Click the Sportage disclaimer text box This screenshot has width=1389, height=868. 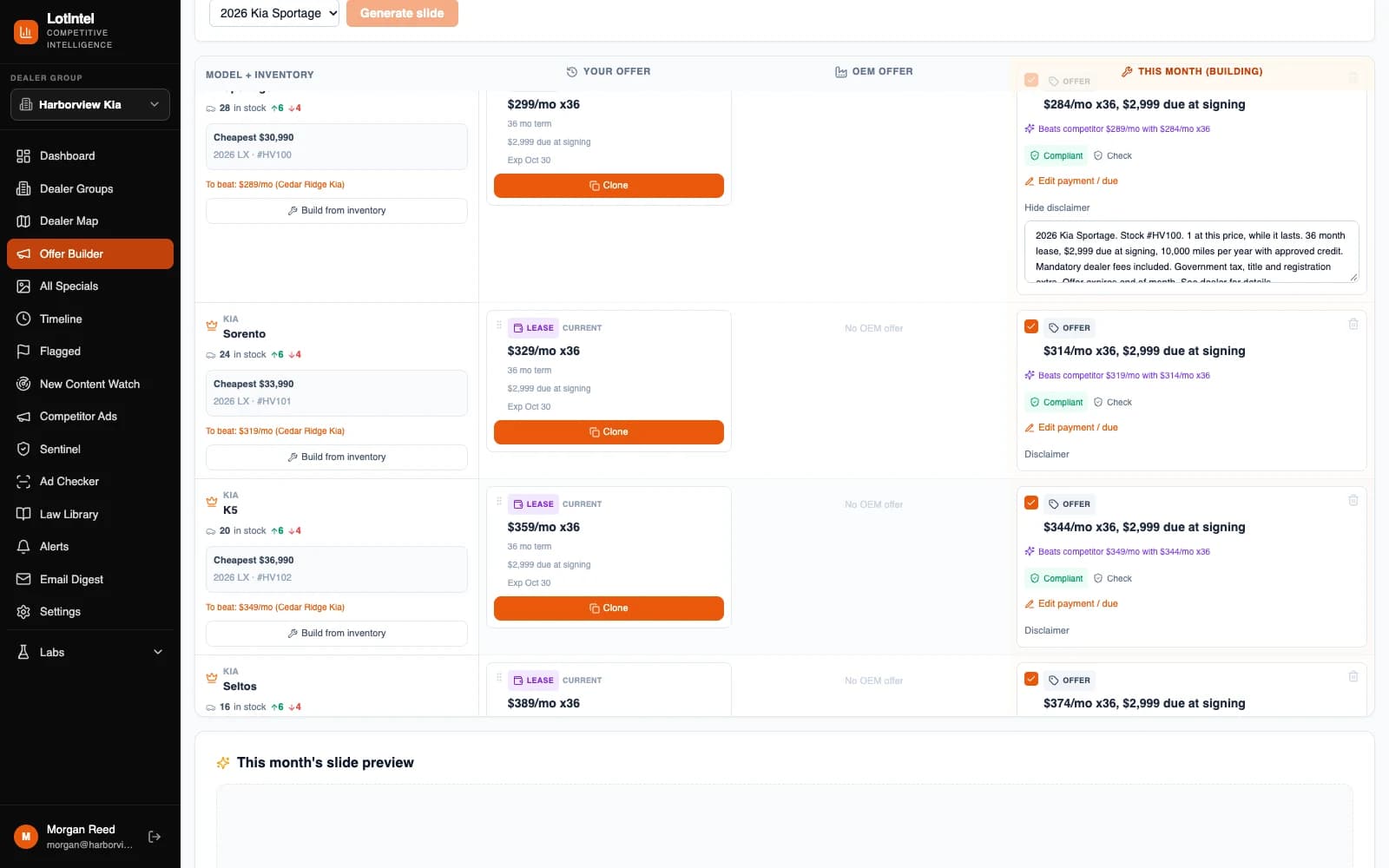point(1192,252)
